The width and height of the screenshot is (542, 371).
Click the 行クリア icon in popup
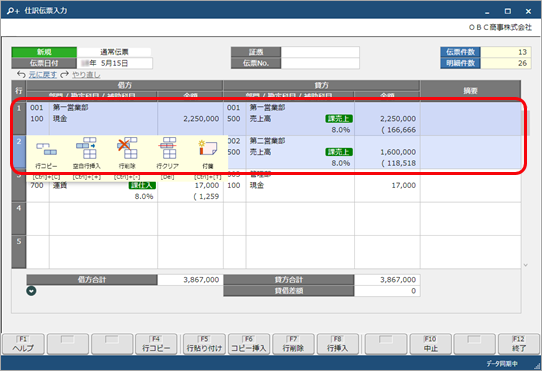(168, 148)
